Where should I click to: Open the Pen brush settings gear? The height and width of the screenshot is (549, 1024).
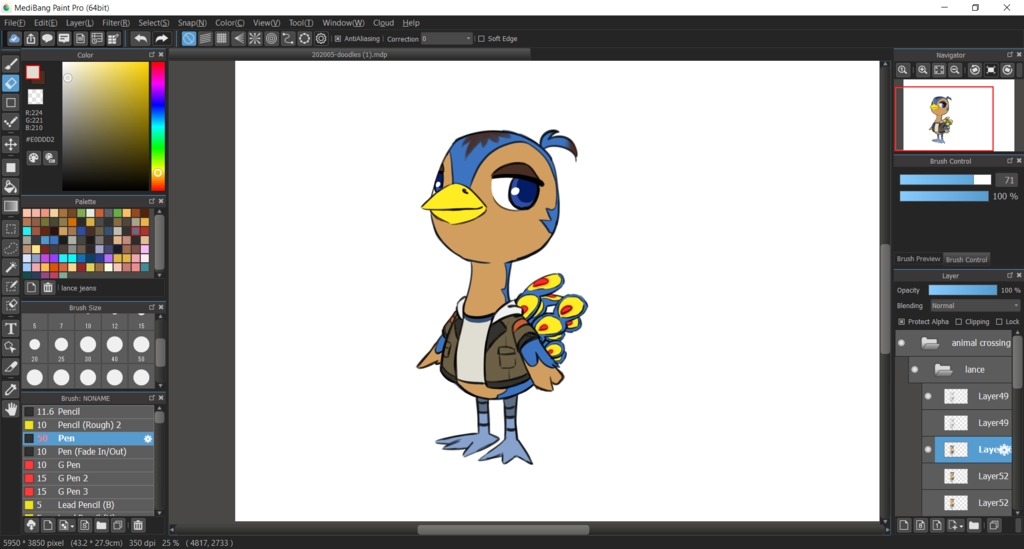tap(148, 439)
